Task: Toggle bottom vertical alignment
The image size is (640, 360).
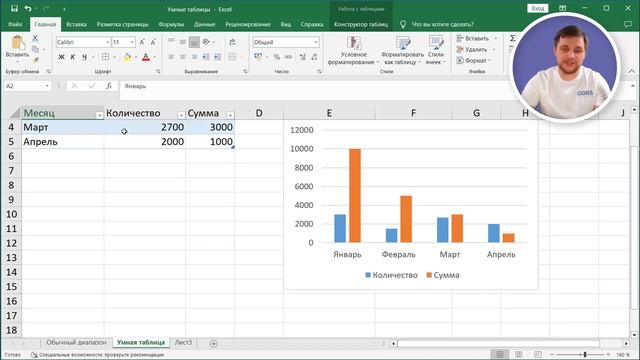Action: point(194,42)
